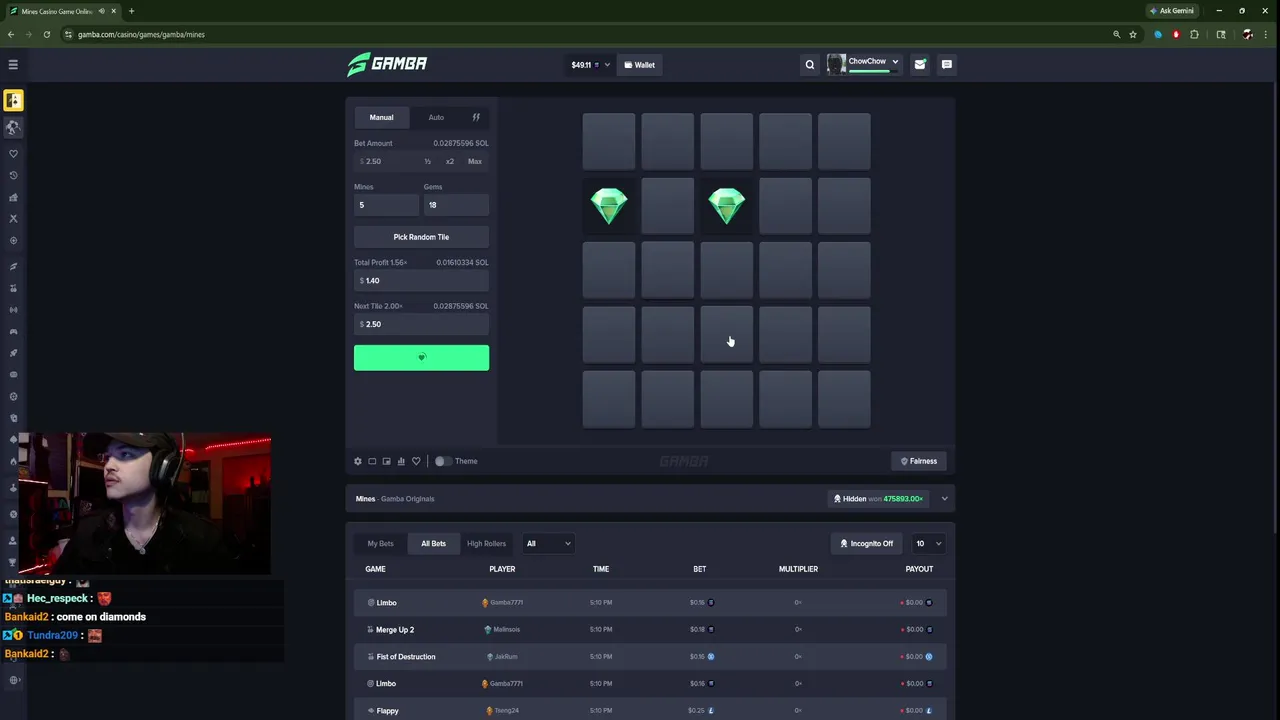The image size is (1280, 720).
Task: Bookmark this page with star icon
Action: (x=1133, y=34)
